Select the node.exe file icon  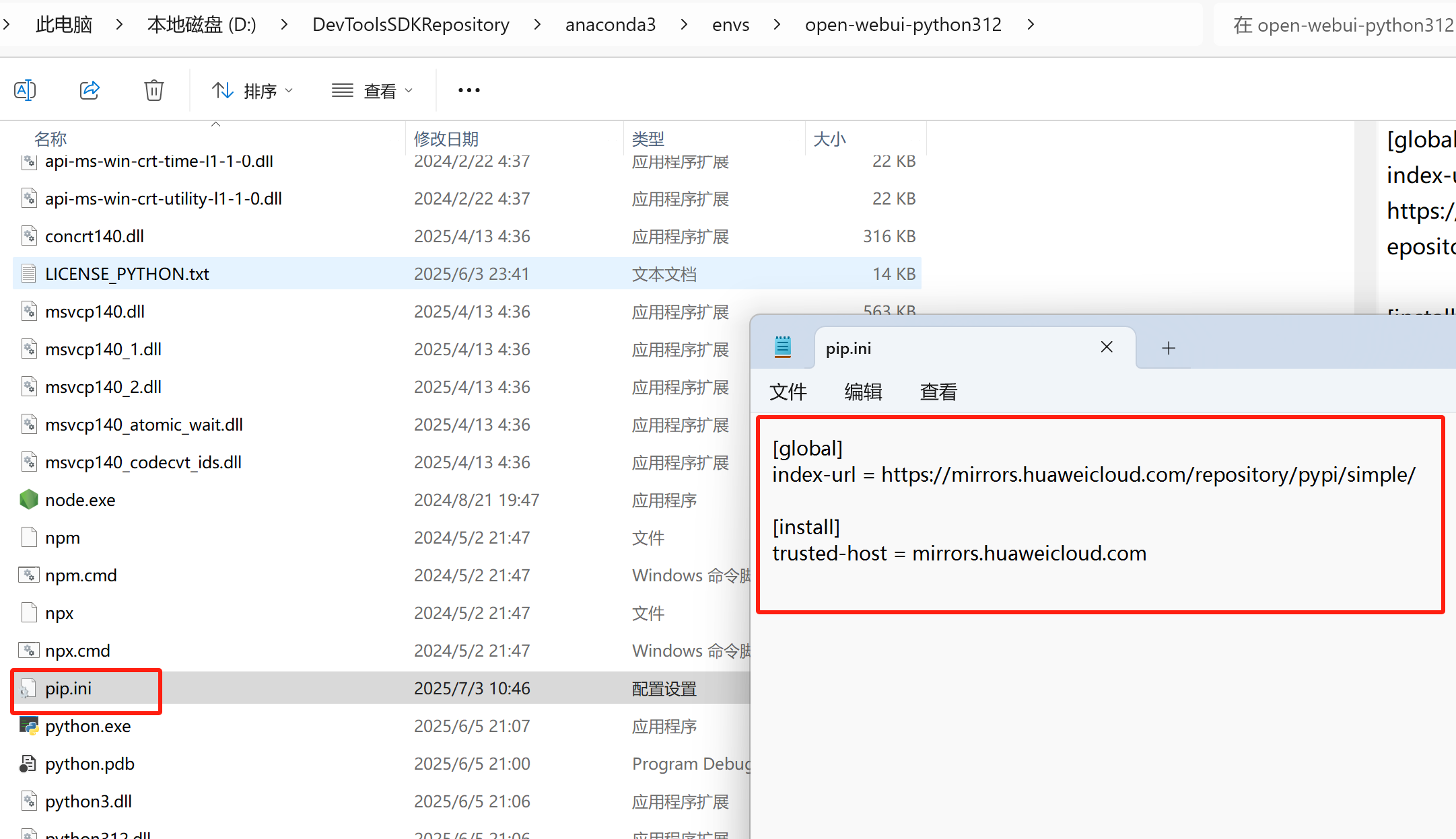(x=29, y=500)
